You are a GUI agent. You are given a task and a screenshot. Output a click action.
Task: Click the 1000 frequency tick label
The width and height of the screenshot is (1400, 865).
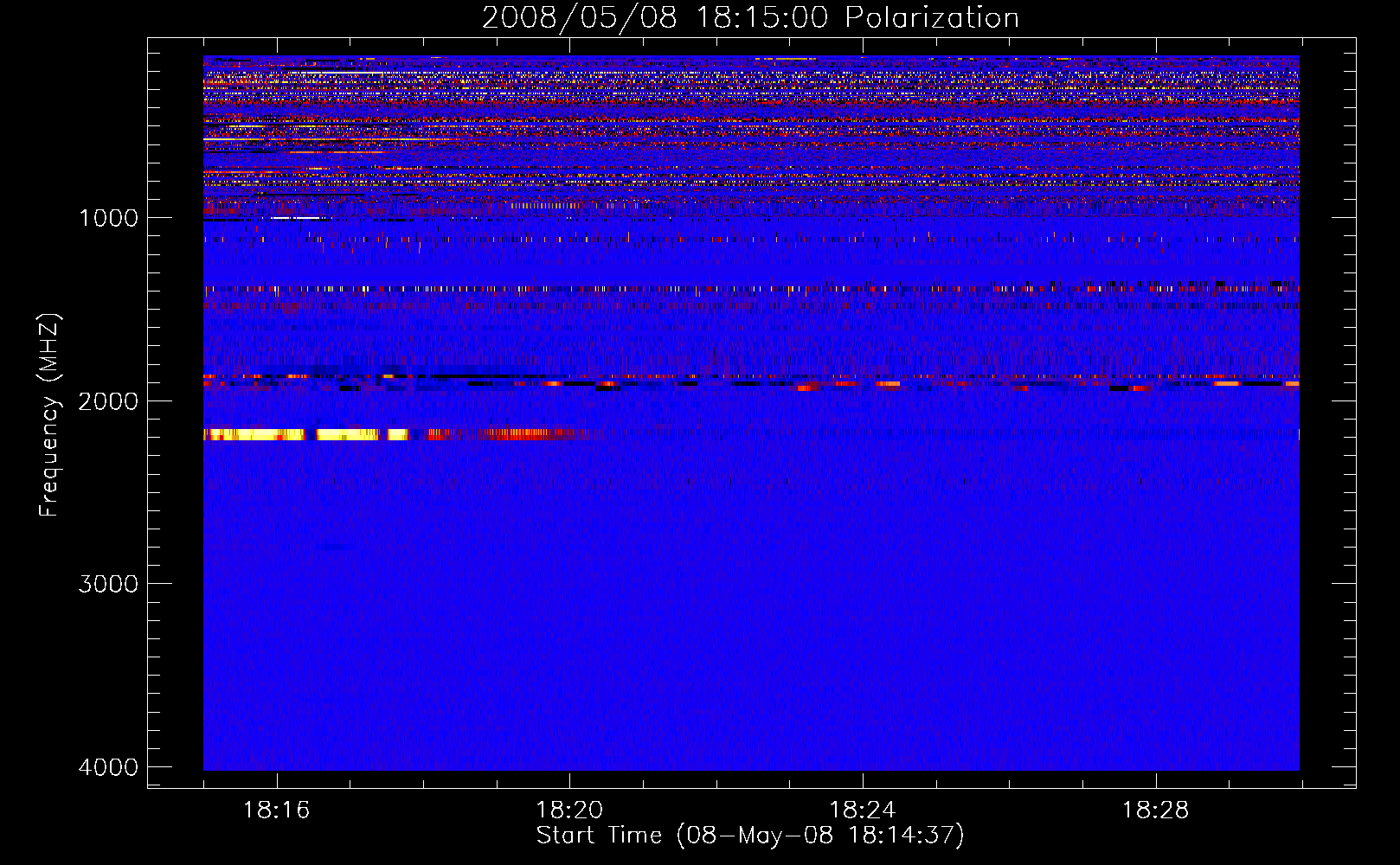108,218
